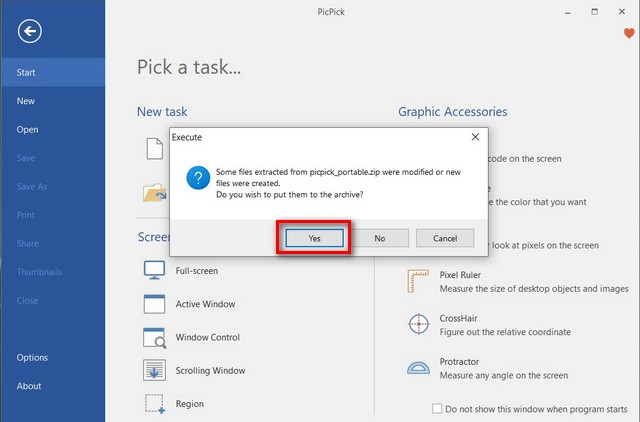Click the Scrolling Window label
This screenshot has height=422, width=640.
click(x=210, y=371)
